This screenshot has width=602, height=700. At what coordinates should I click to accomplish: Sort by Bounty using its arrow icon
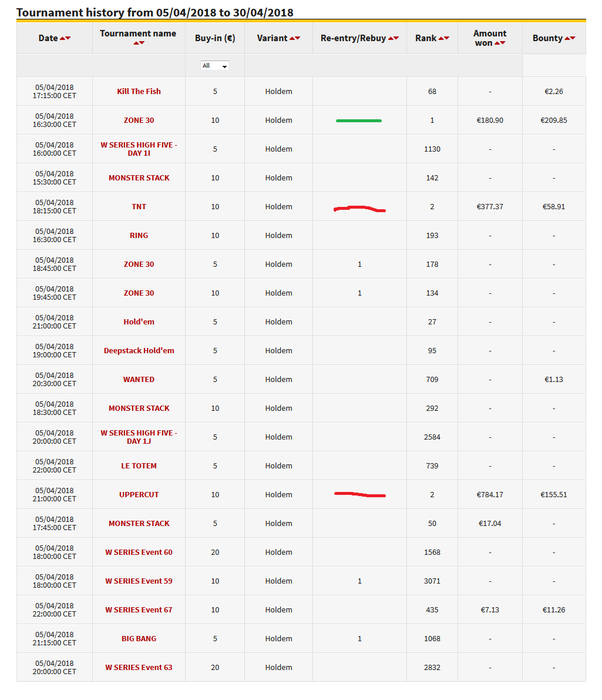point(570,38)
